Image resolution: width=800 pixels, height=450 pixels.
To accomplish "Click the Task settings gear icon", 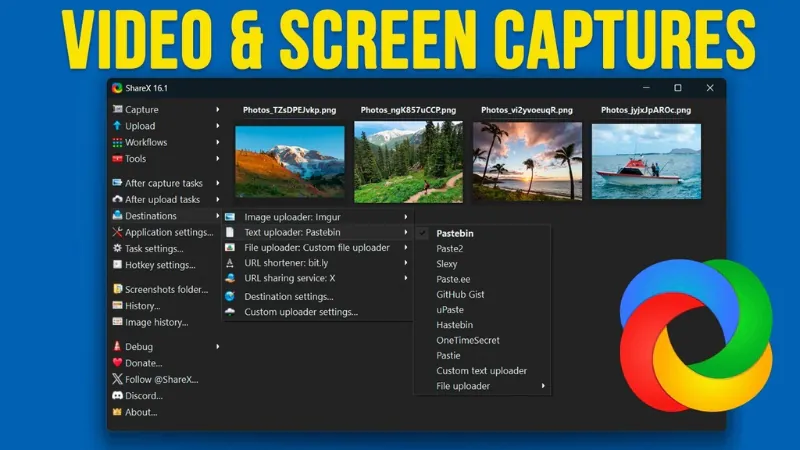I will [117, 248].
